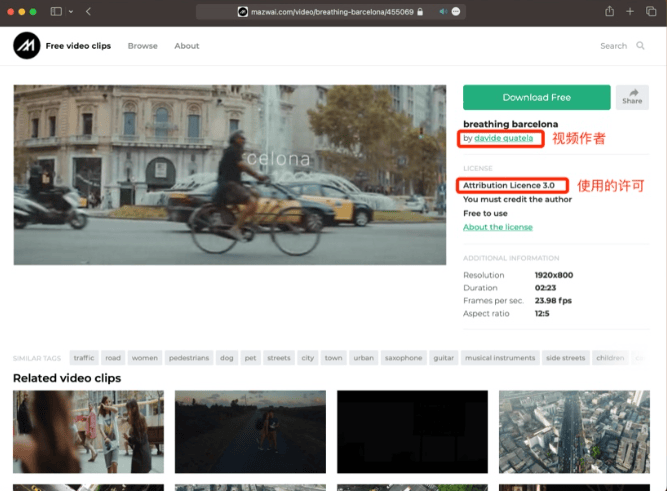The image size is (667, 491).
Task: Go back with the Safari back arrow
Action: [88, 11]
